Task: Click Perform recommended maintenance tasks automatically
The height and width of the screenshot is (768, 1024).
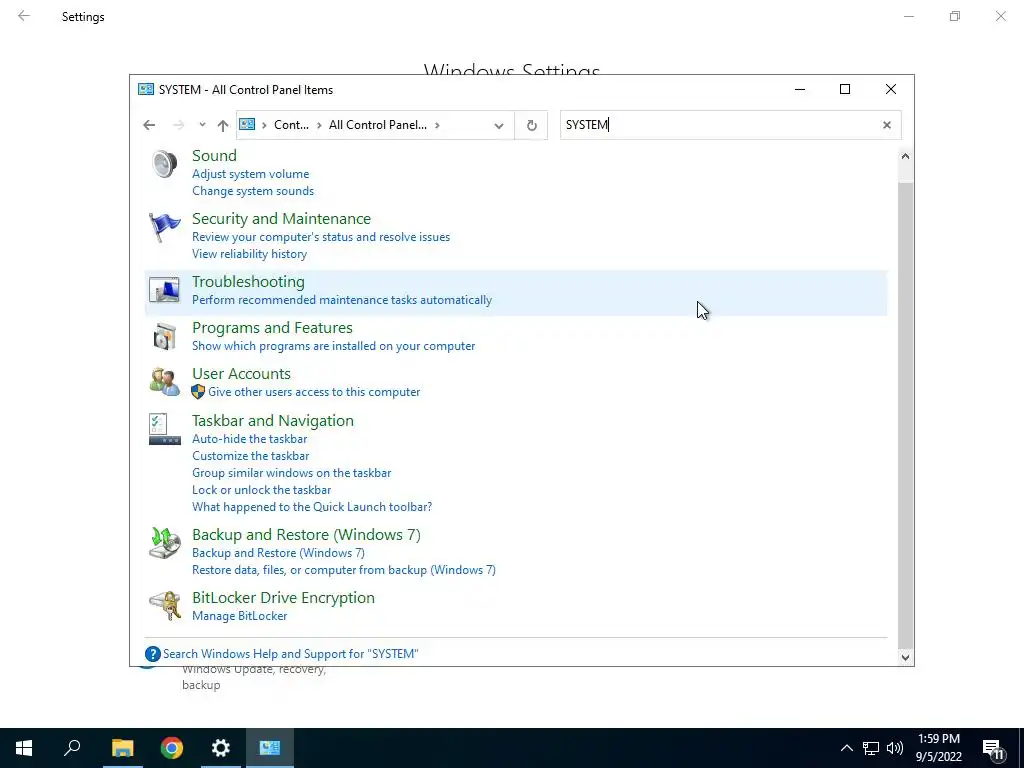Action: click(x=342, y=300)
